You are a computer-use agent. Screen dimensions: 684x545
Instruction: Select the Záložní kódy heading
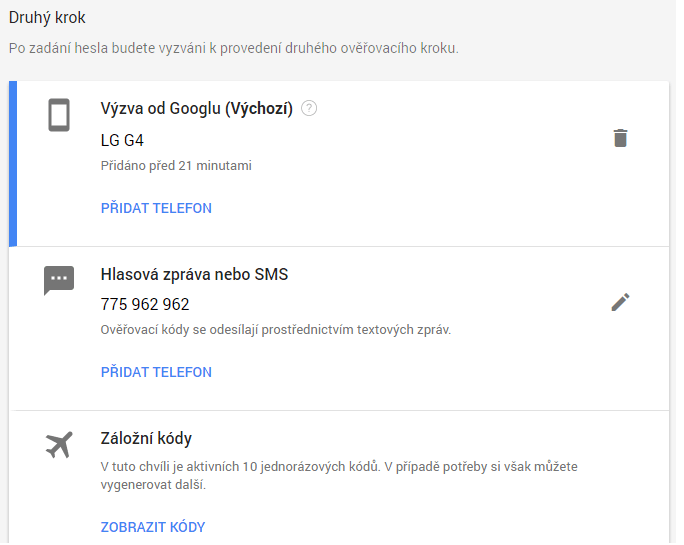pyautogui.click(x=146, y=439)
